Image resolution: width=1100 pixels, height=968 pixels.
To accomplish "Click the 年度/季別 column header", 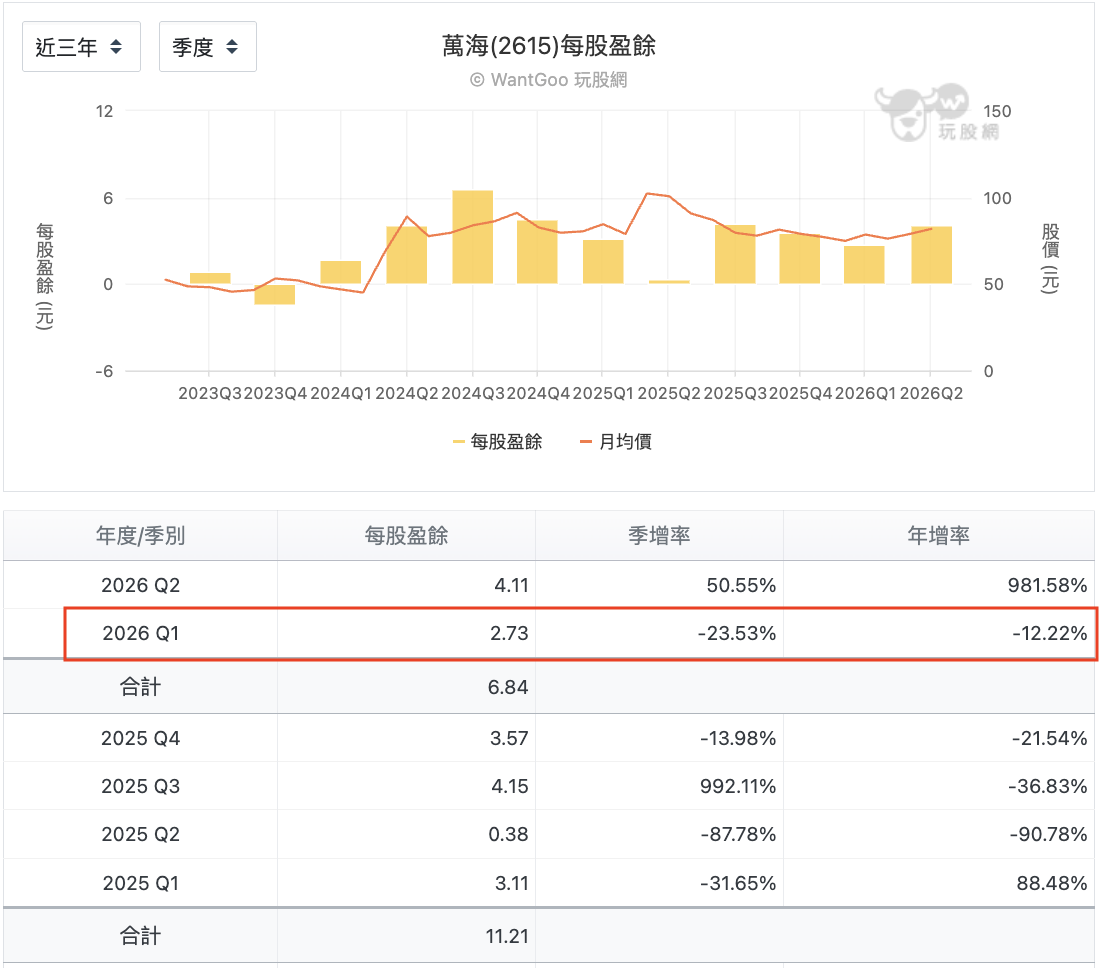I will 140,536.
